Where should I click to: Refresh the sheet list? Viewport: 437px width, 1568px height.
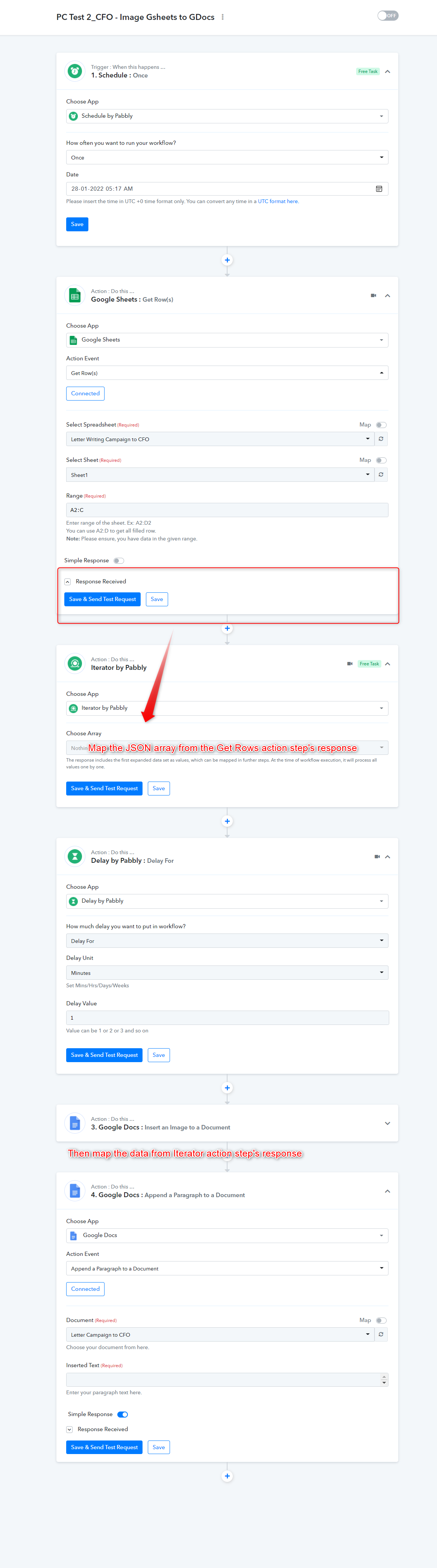(381, 475)
